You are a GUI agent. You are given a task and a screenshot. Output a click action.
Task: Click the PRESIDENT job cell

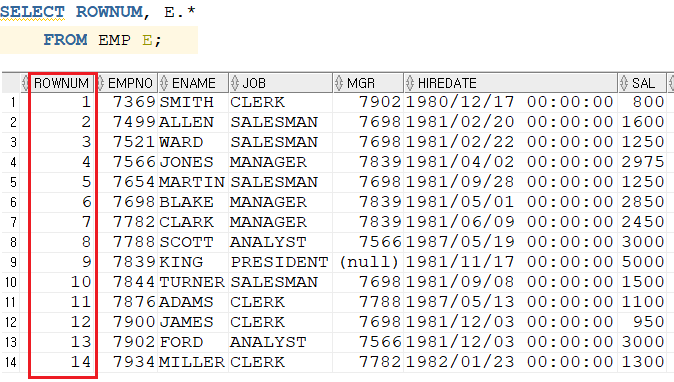(281, 262)
